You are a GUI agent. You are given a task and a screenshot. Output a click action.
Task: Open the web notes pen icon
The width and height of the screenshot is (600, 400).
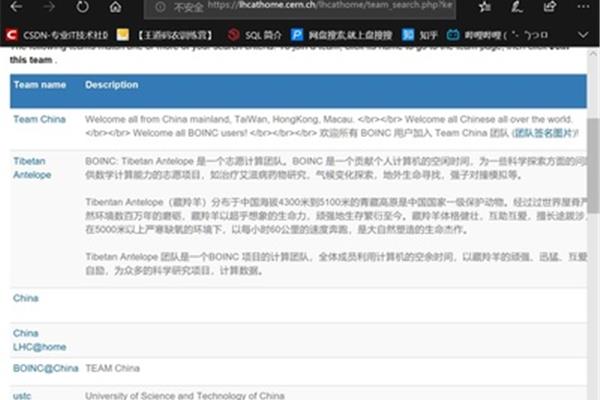click(x=517, y=7)
